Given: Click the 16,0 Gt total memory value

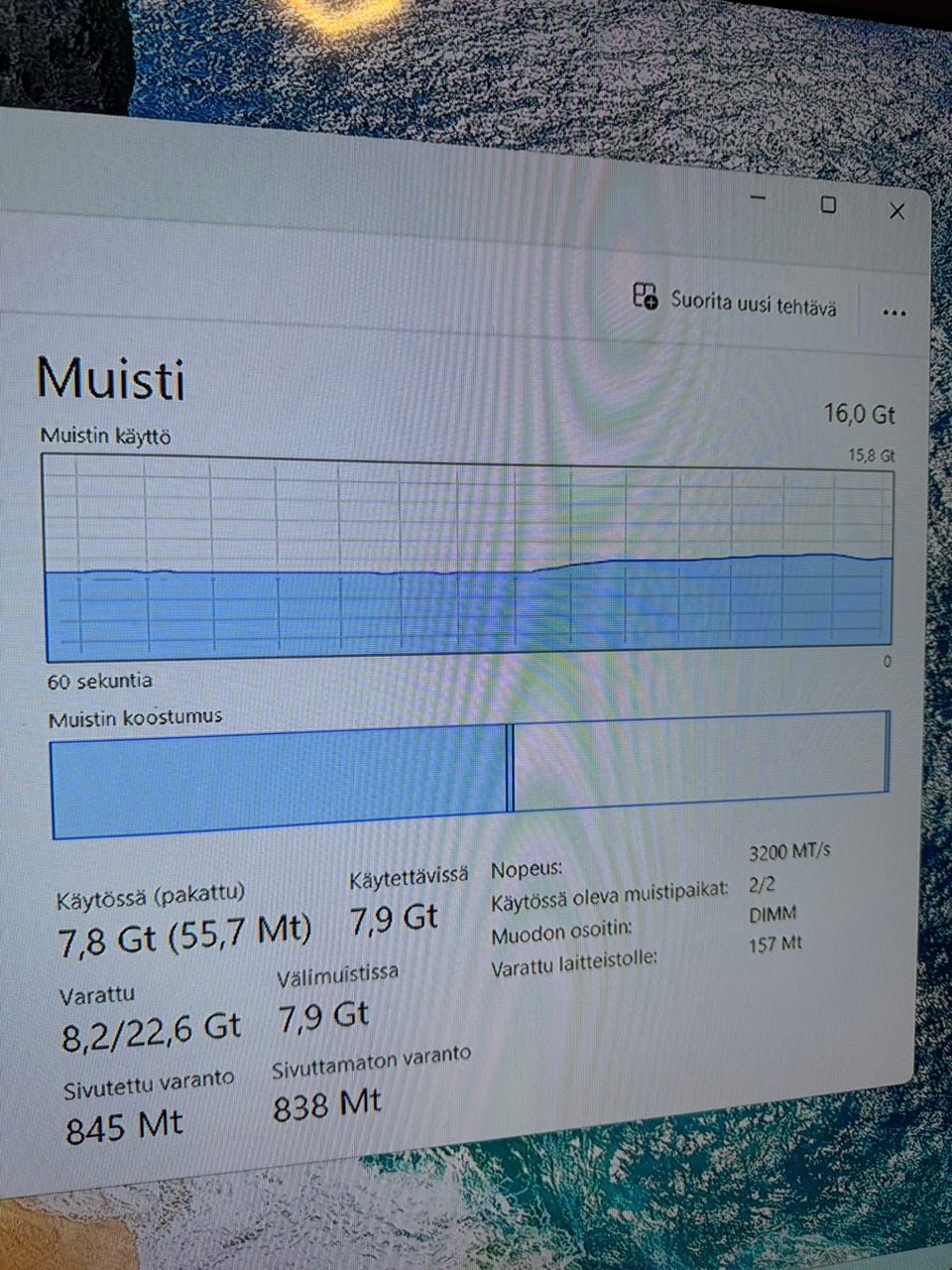Looking at the screenshot, I should (859, 414).
